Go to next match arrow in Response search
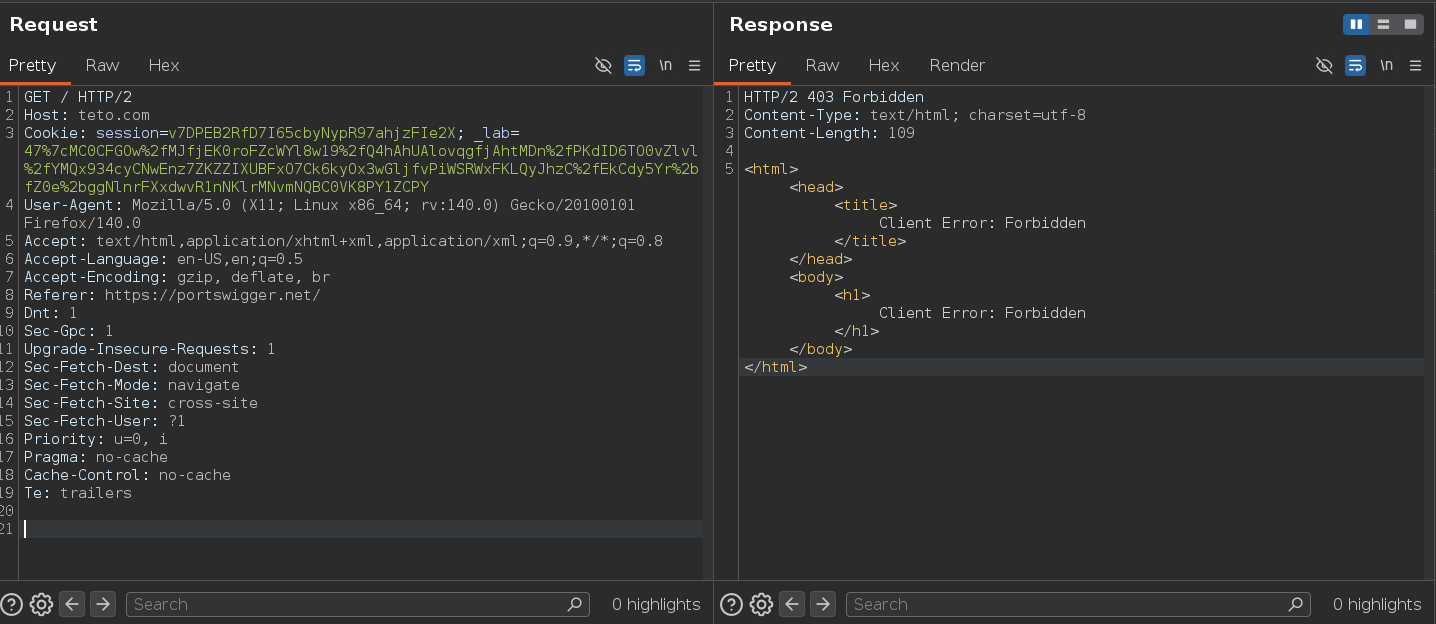 822,604
